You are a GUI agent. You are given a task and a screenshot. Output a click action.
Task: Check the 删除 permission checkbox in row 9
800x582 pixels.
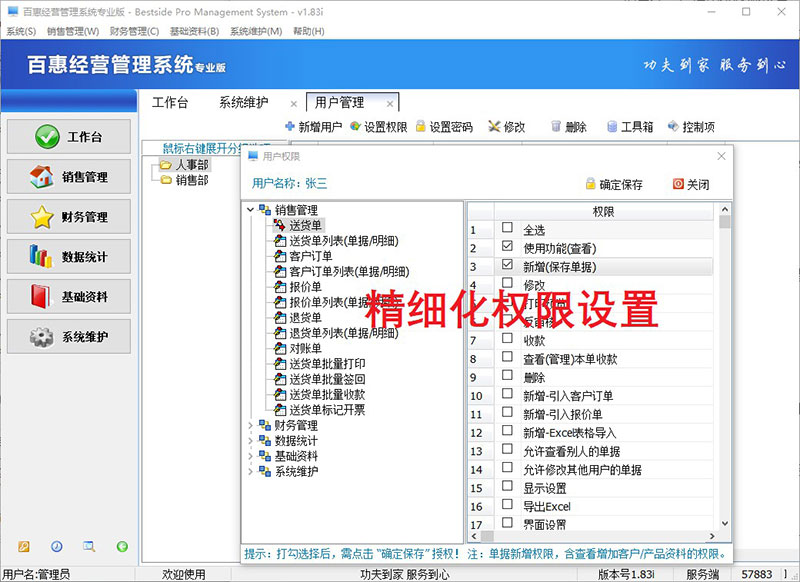pos(507,375)
